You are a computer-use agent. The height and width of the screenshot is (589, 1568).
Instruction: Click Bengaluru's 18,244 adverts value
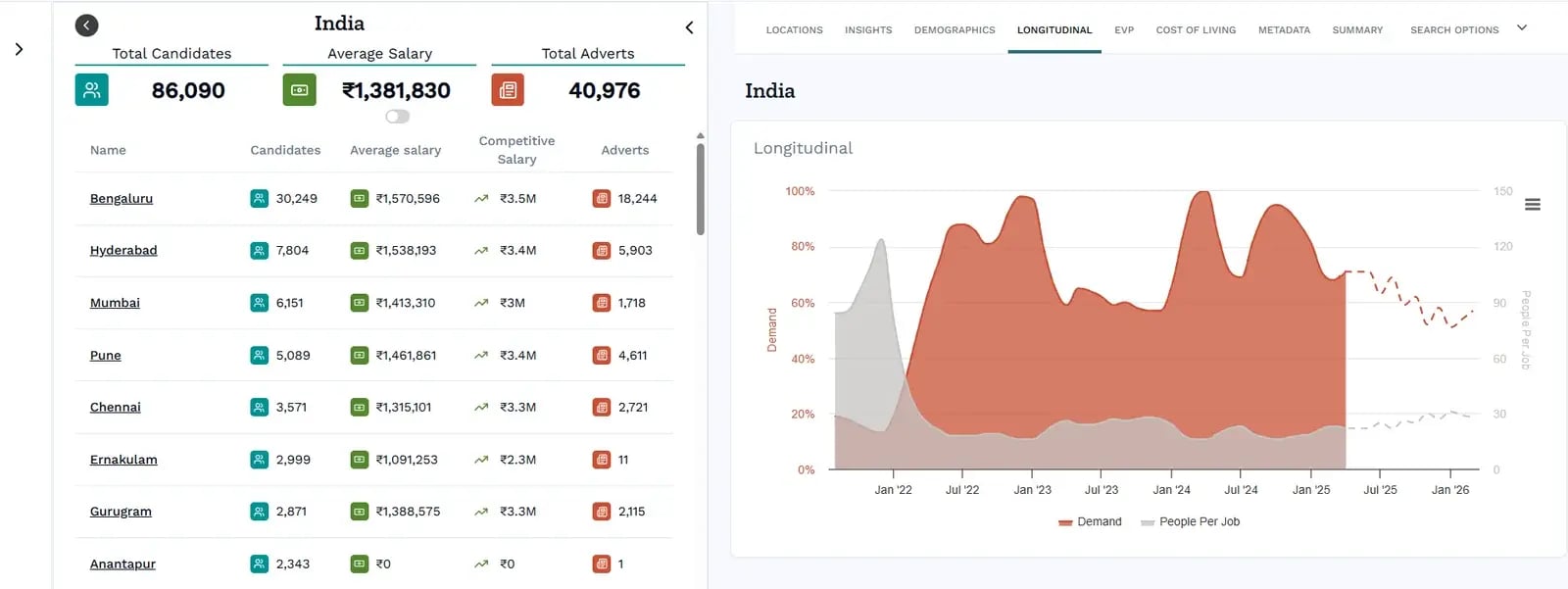pos(638,199)
